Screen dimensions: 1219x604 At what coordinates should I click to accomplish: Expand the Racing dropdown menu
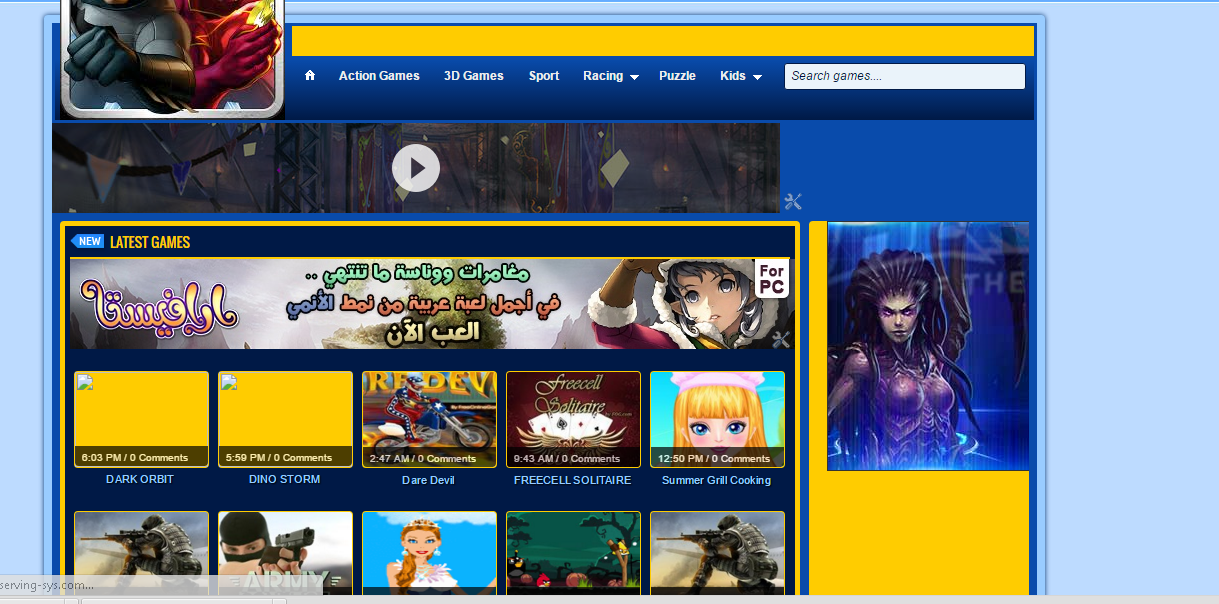[610, 75]
